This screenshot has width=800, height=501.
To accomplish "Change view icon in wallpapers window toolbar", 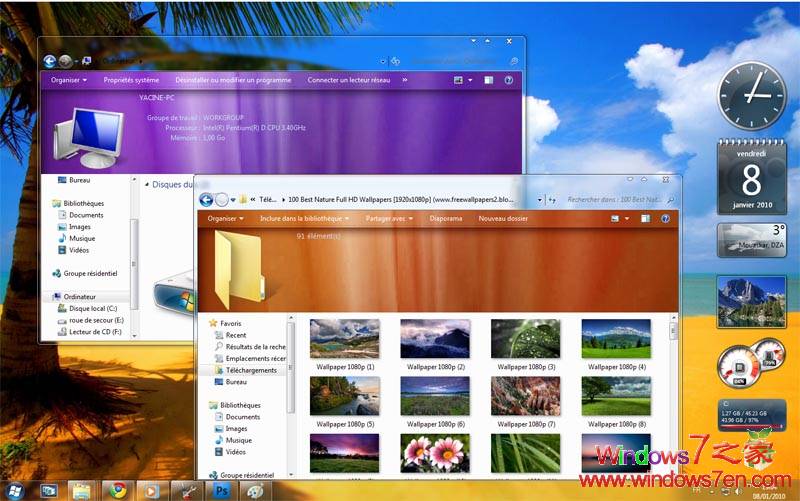I will tap(615, 218).
